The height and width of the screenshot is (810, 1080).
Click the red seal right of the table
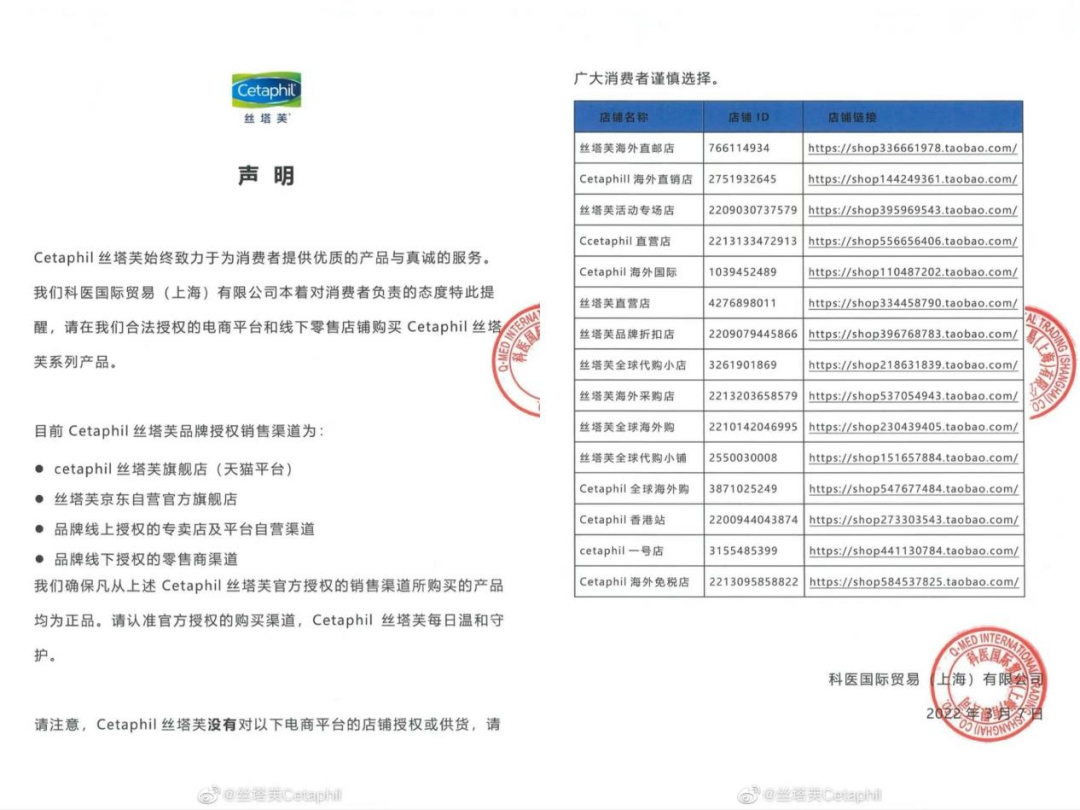(x=1048, y=361)
